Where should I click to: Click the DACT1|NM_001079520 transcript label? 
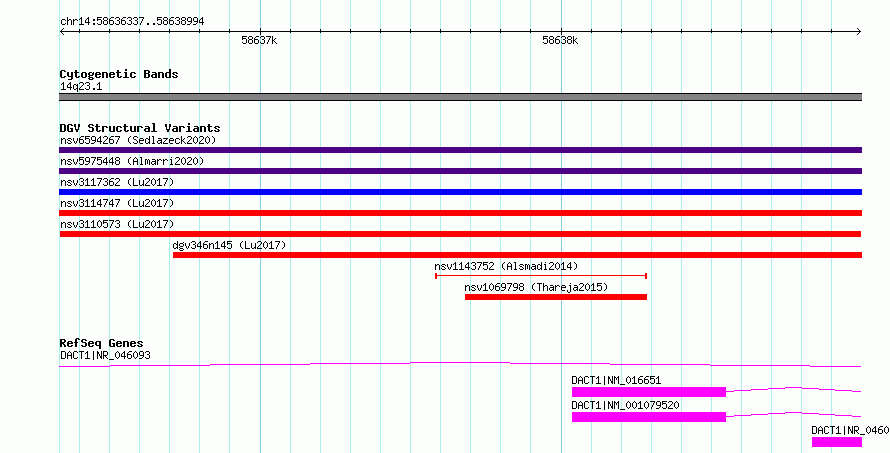625,405
